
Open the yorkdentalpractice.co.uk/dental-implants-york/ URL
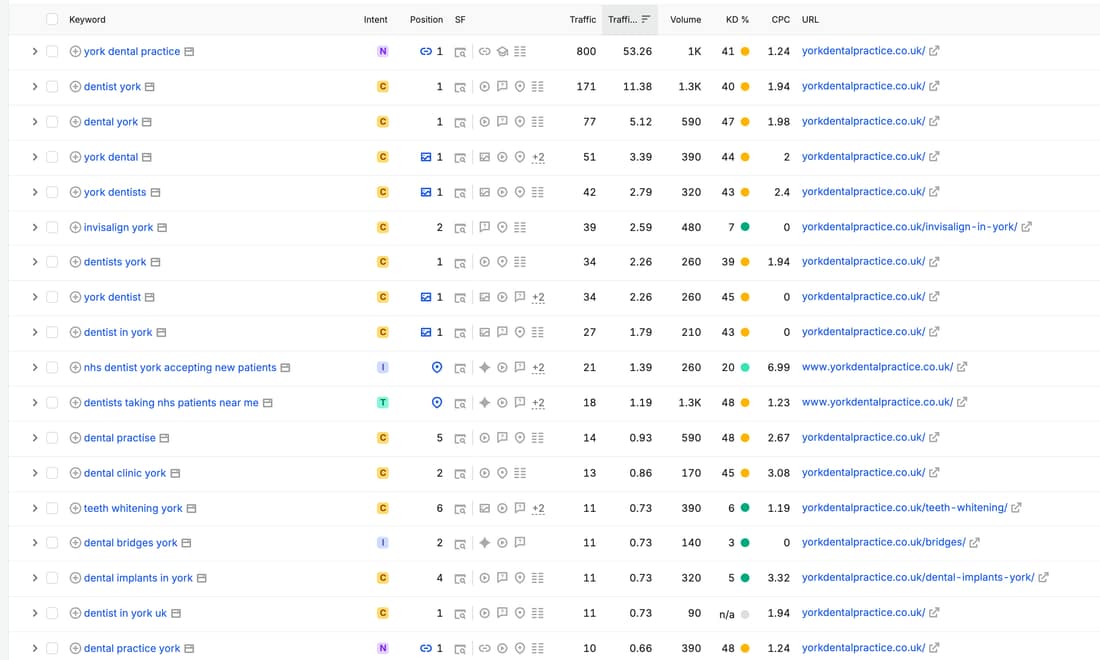click(x=918, y=577)
